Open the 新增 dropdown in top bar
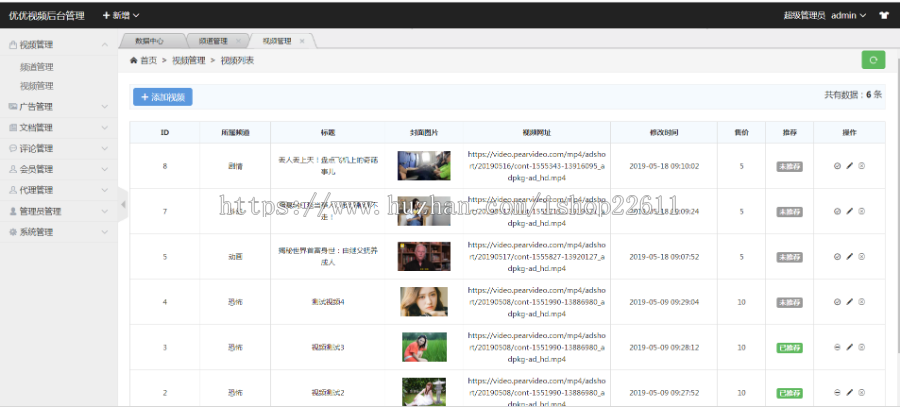The width and height of the screenshot is (900, 407). pyautogui.click(x=121, y=15)
